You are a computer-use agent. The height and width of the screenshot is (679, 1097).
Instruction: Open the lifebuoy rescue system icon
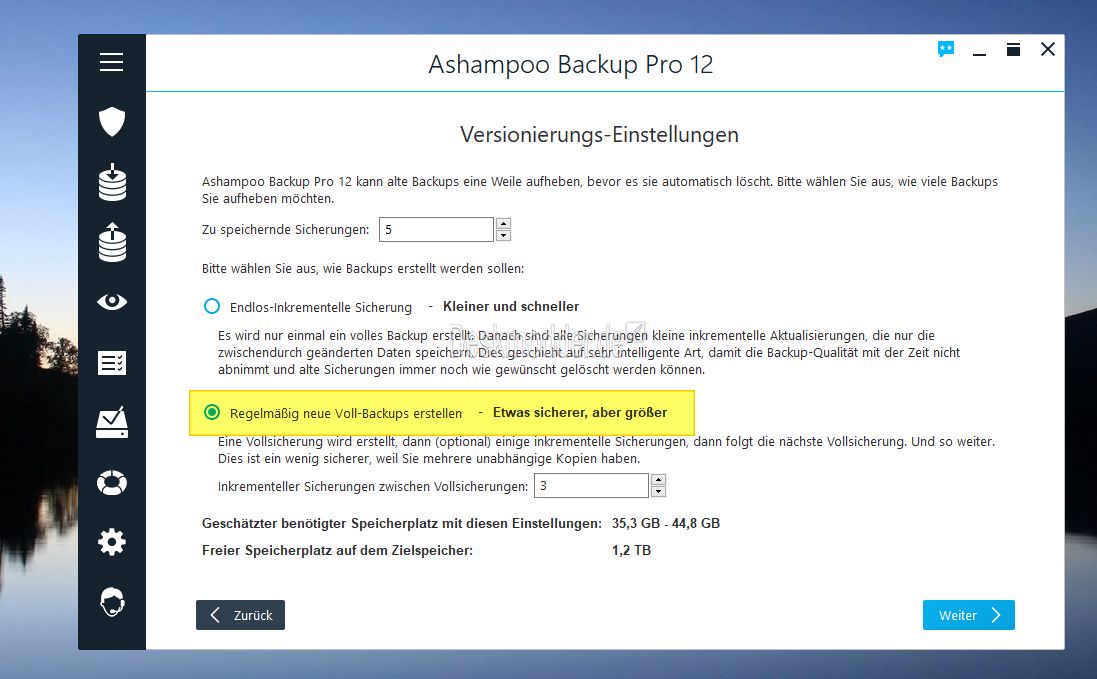(x=112, y=483)
